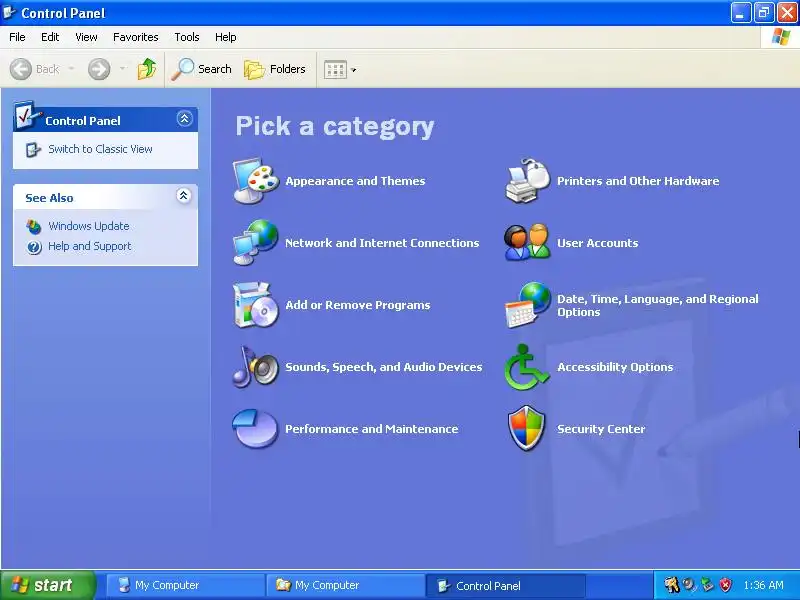Click the Appearance and Themes link text

pos(355,181)
